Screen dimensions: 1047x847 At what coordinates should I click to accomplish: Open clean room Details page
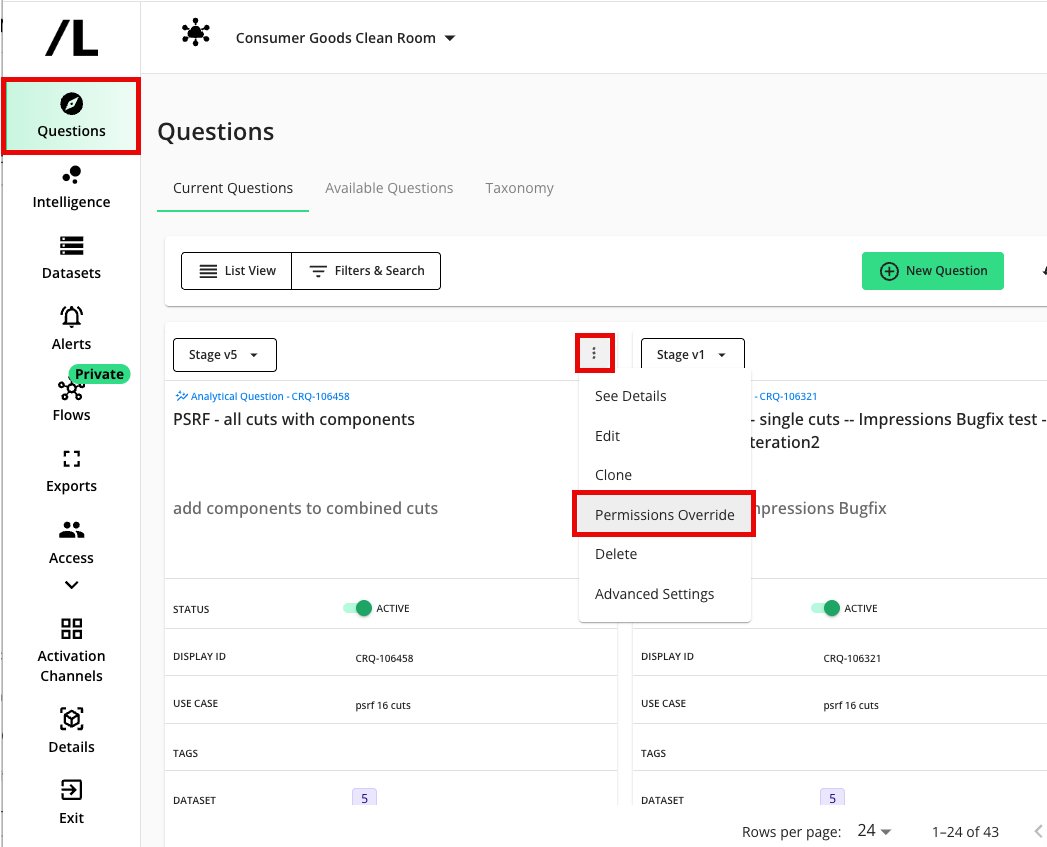click(71, 731)
